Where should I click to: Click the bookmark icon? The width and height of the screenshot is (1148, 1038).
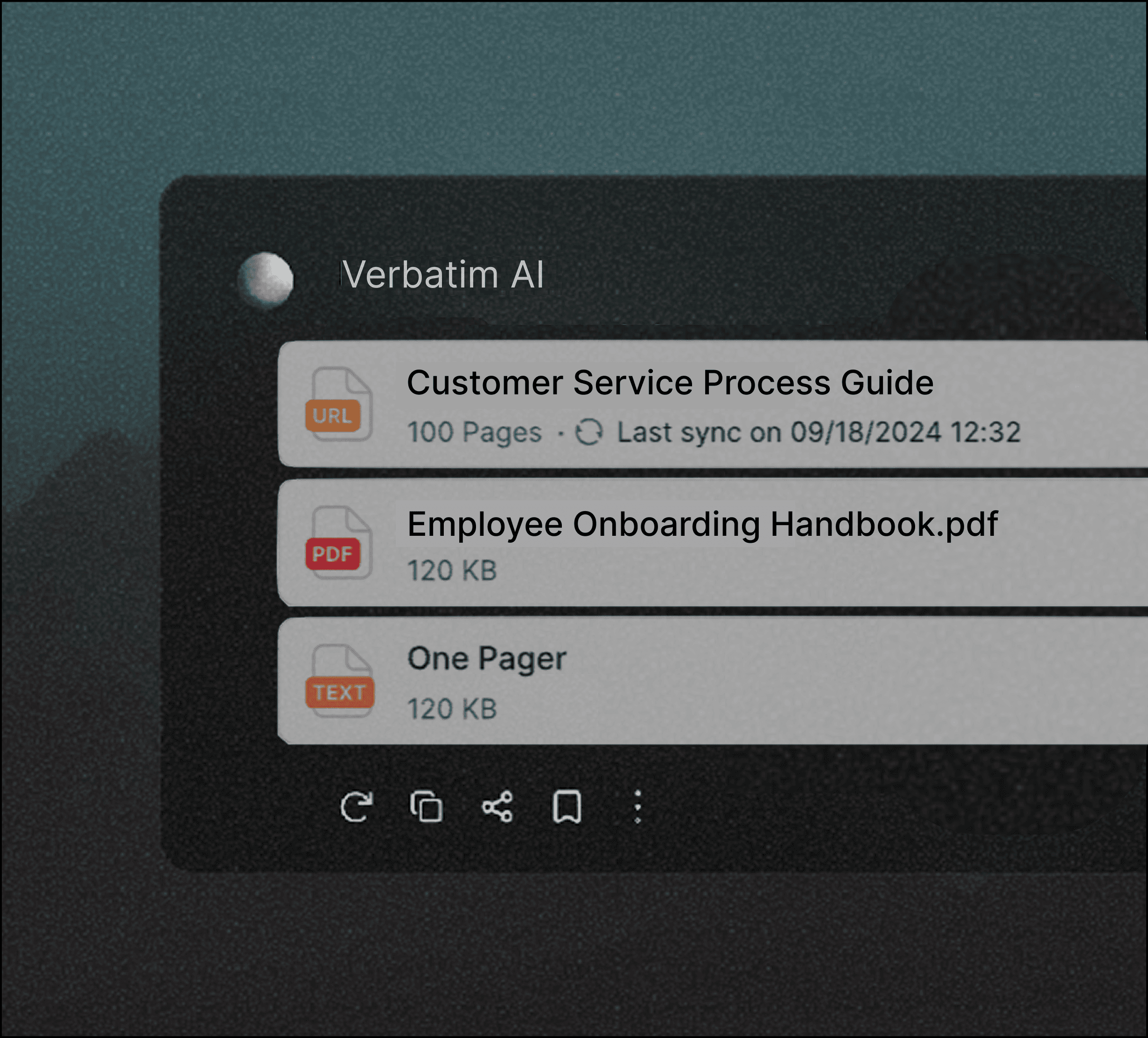pyautogui.click(x=567, y=807)
